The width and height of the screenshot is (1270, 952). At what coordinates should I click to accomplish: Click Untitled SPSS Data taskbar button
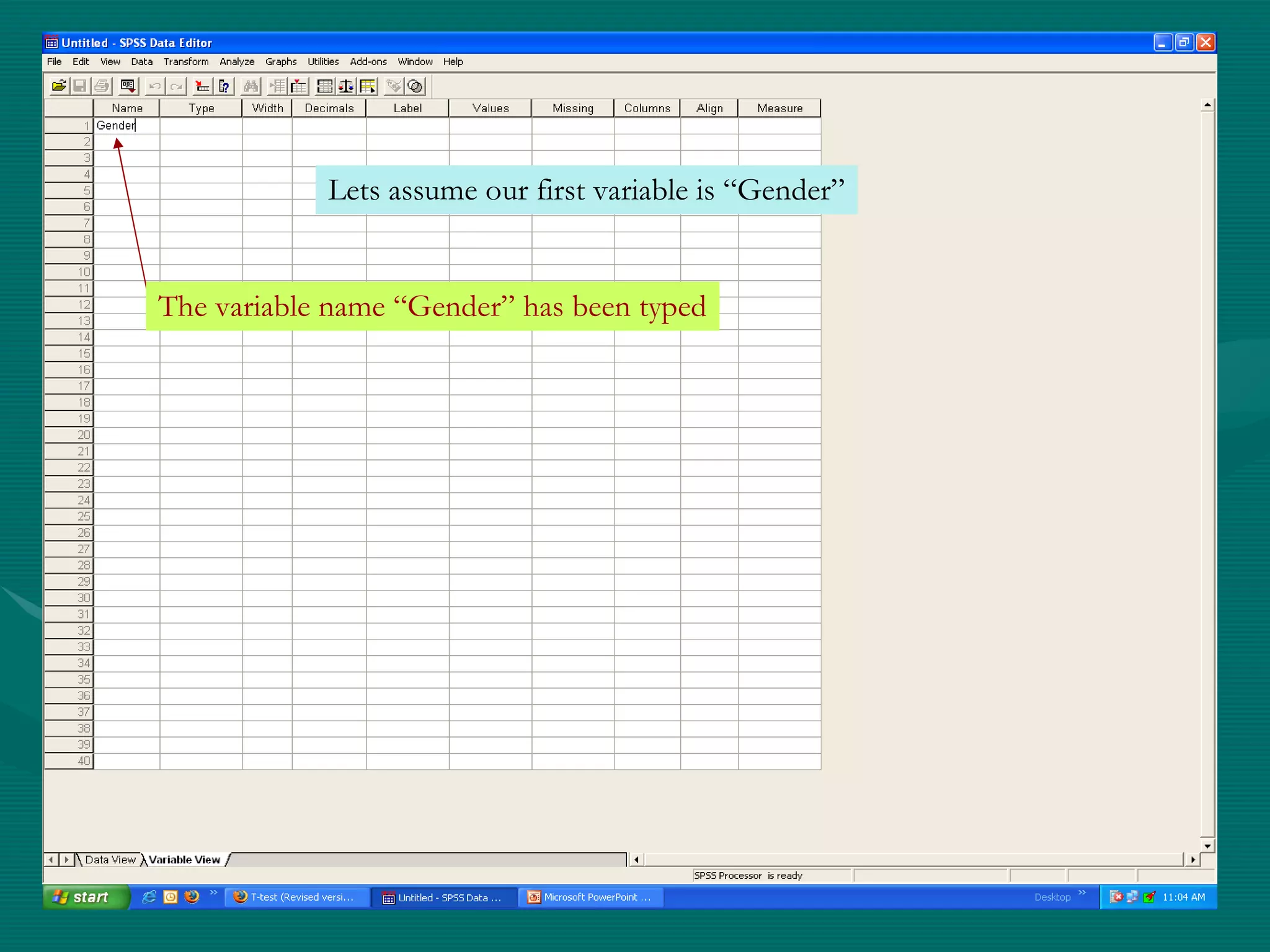pyautogui.click(x=443, y=897)
